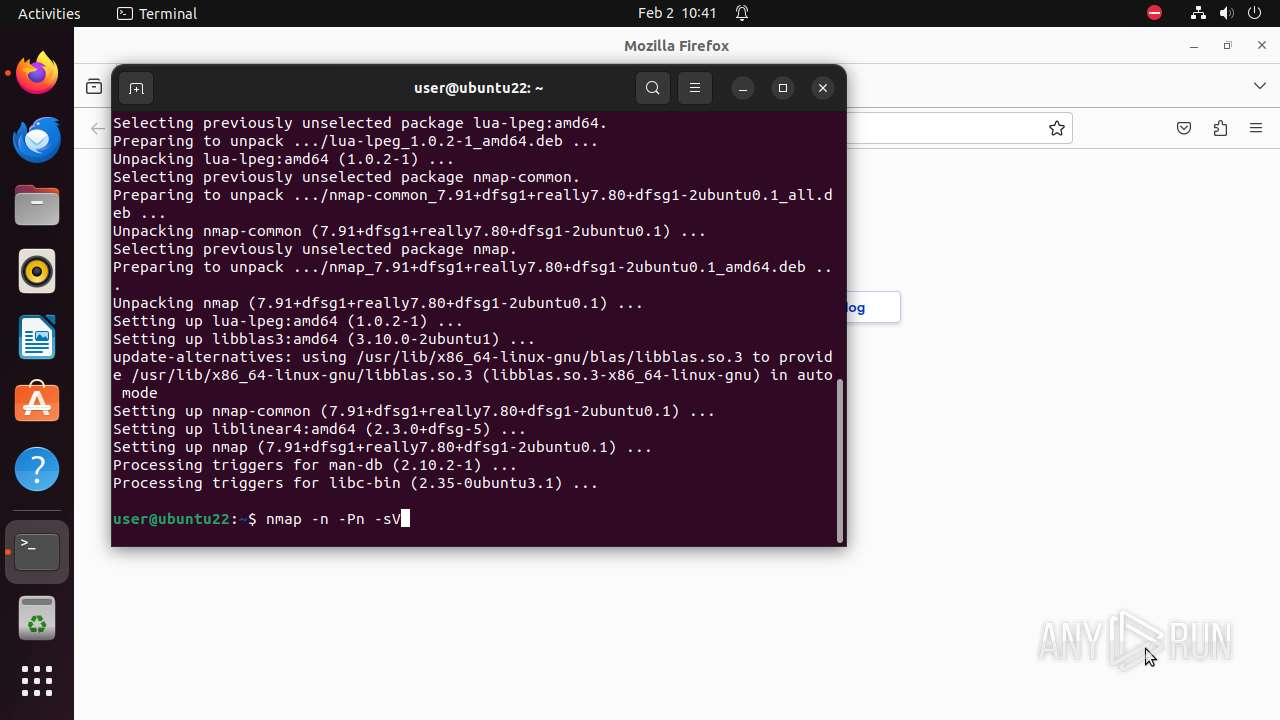Click the 'Mozilla Firefox' window title text
Screen dimensions: 1280x720
[x=676, y=46]
